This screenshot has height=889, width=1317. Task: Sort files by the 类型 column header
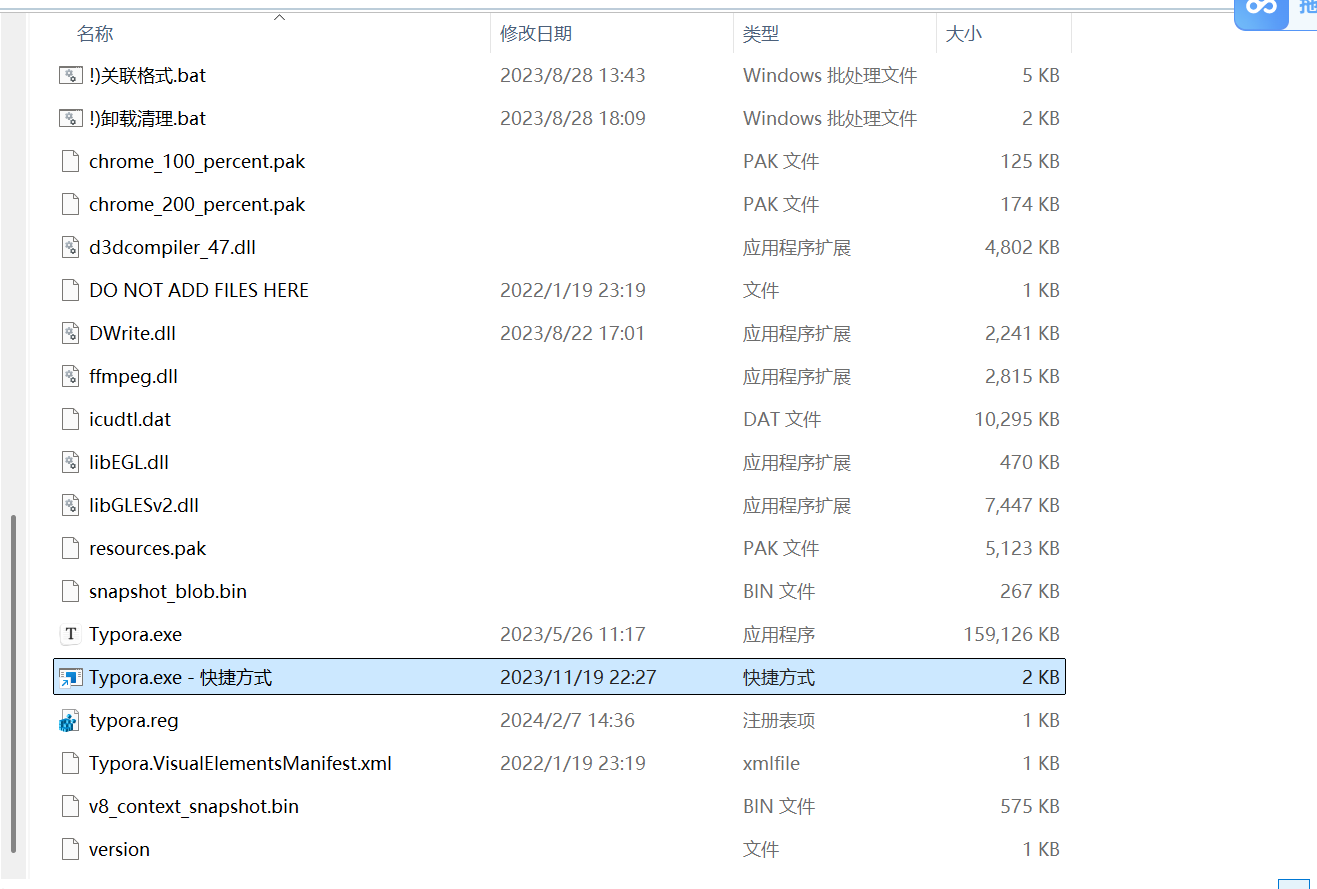click(x=761, y=34)
